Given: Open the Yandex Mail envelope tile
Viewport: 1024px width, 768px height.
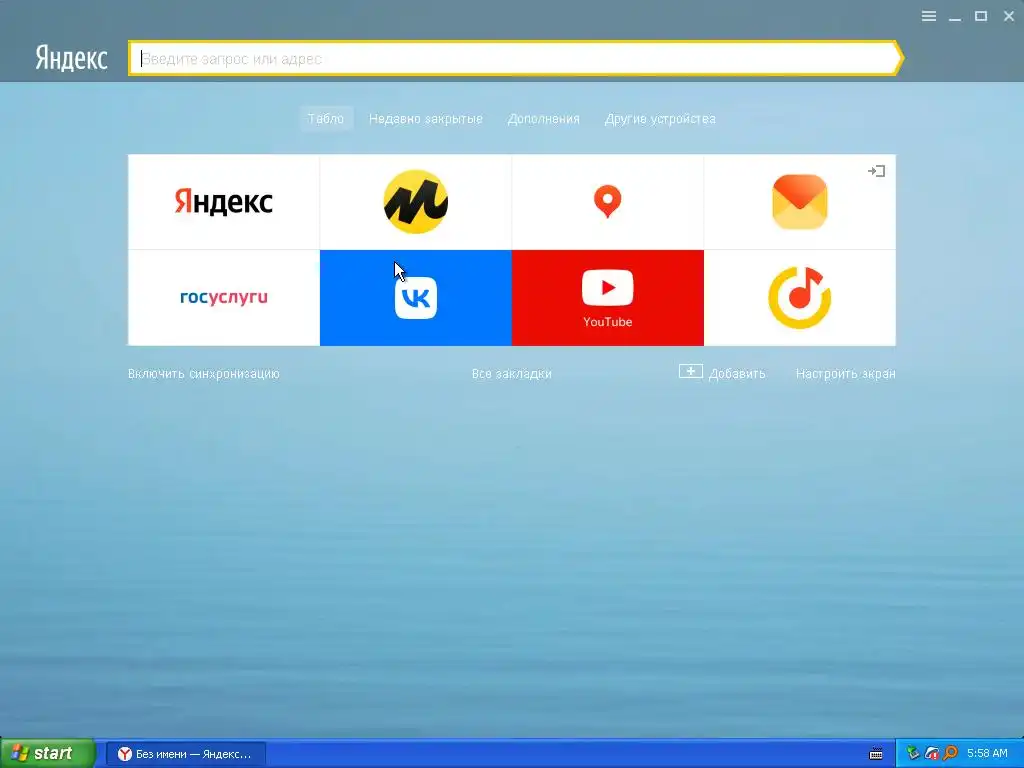Looking at the screenshot, I should point(799,202).
